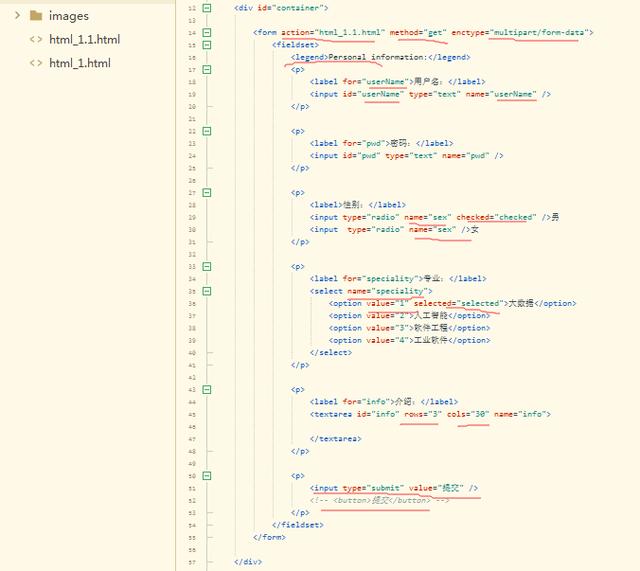Click the label for="info" line
640x571 pixels.
point(384,402)
